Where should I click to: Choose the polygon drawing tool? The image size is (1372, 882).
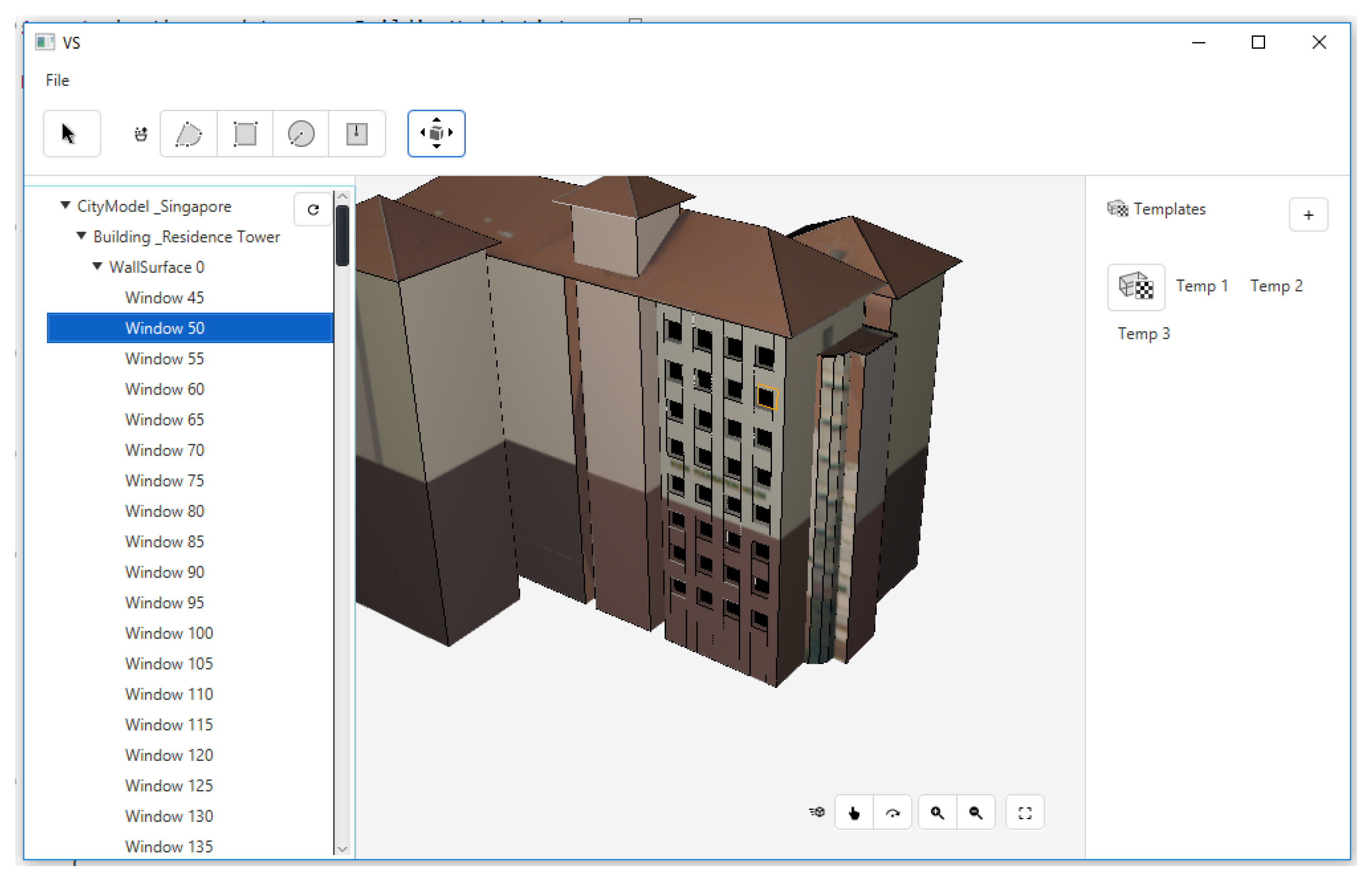(x=188, y=133)
